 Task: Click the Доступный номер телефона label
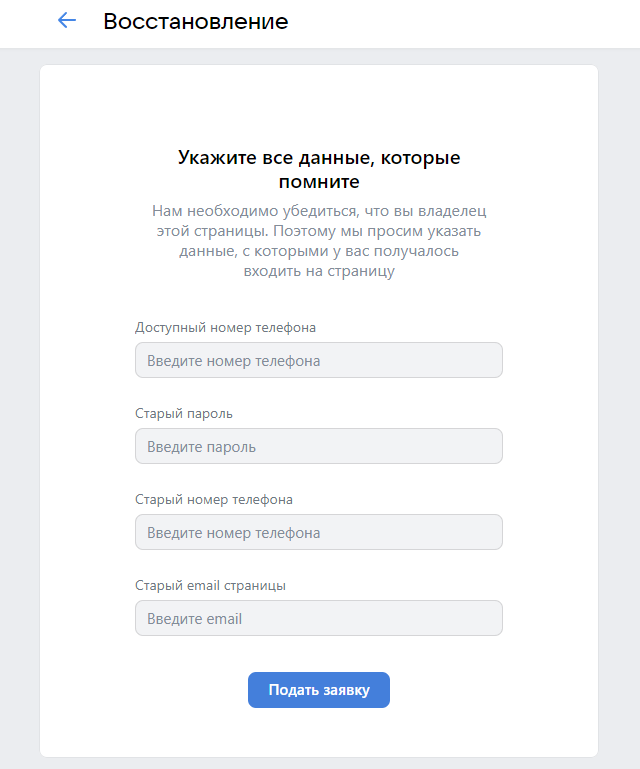coord(225,327)
